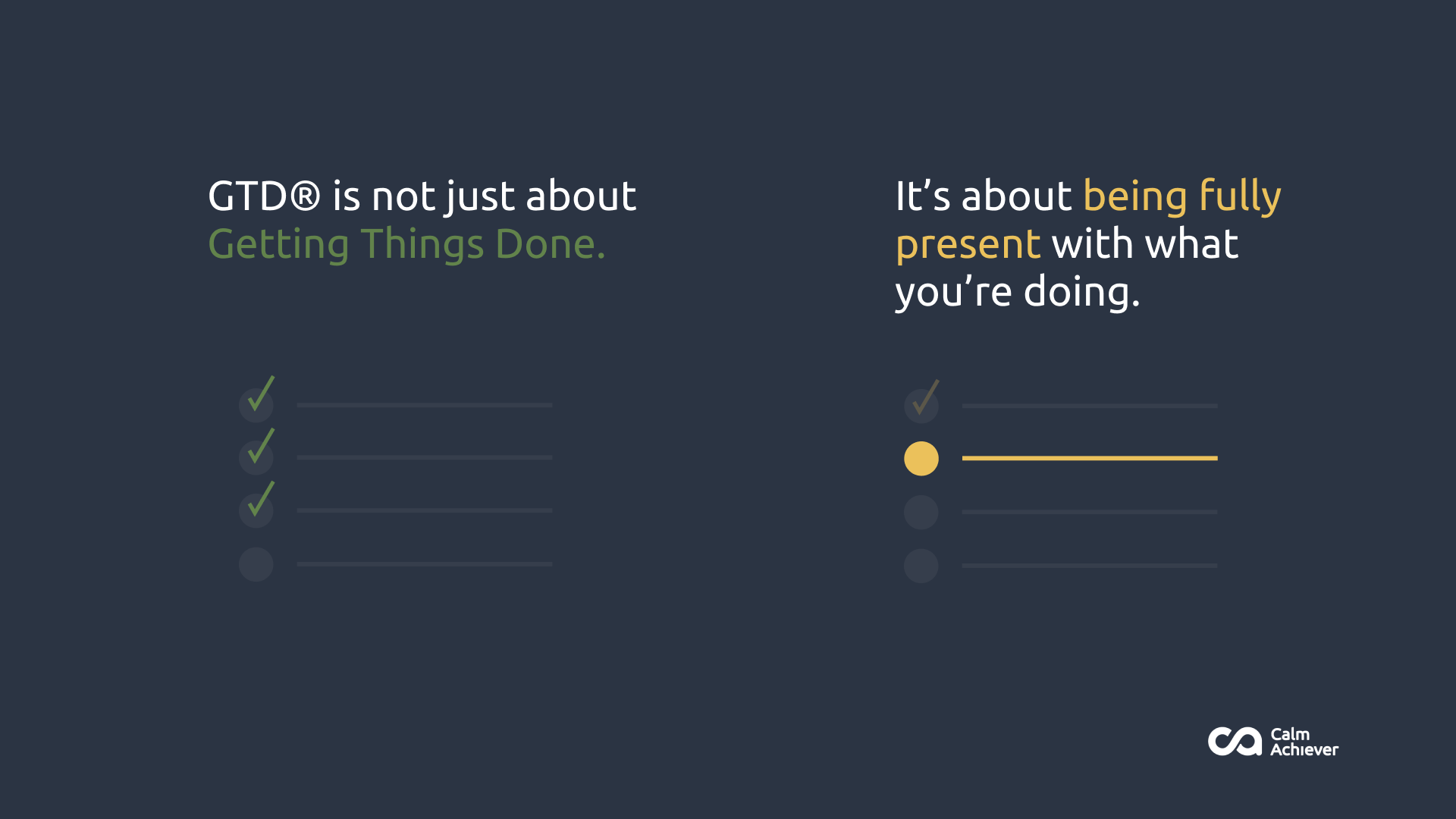1456x819 pixels.
Task: Check the empty fourth circle in left list
Action: point(256,564)
